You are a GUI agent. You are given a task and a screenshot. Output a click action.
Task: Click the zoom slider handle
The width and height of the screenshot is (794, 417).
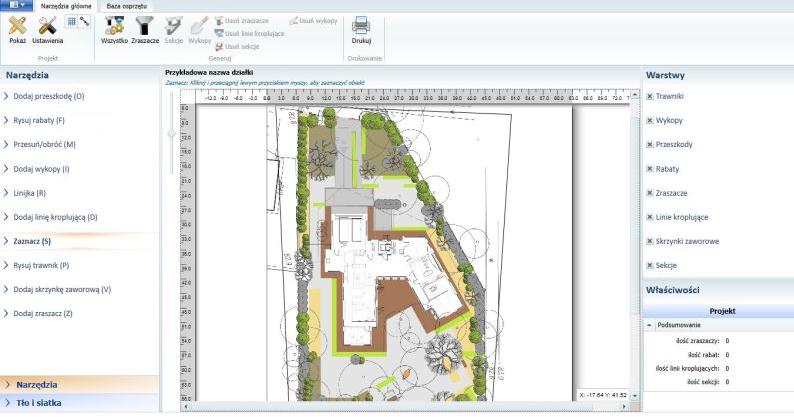click(x=172, y=133)
